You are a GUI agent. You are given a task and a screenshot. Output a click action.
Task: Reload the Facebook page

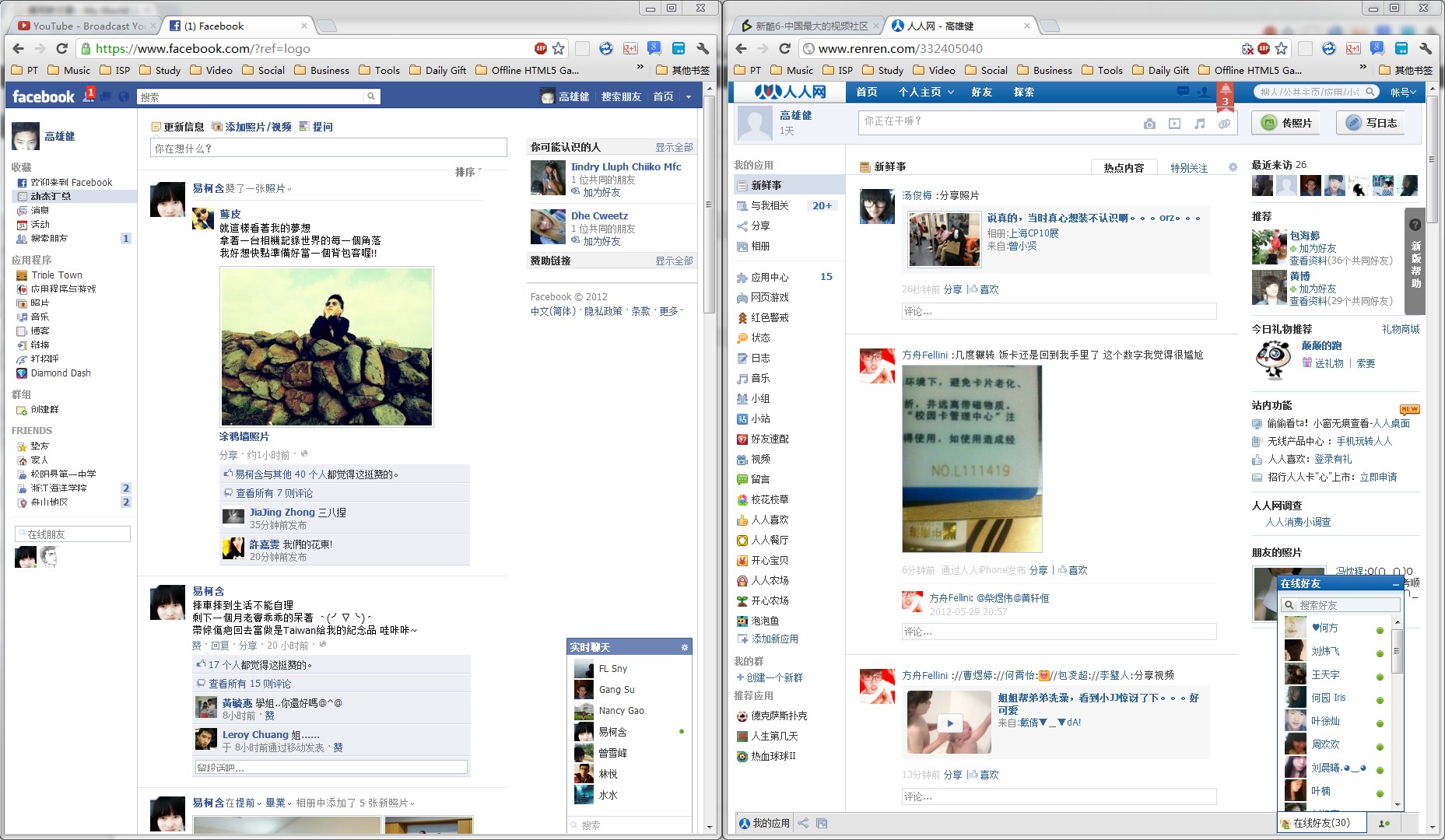tap(61, 48)
